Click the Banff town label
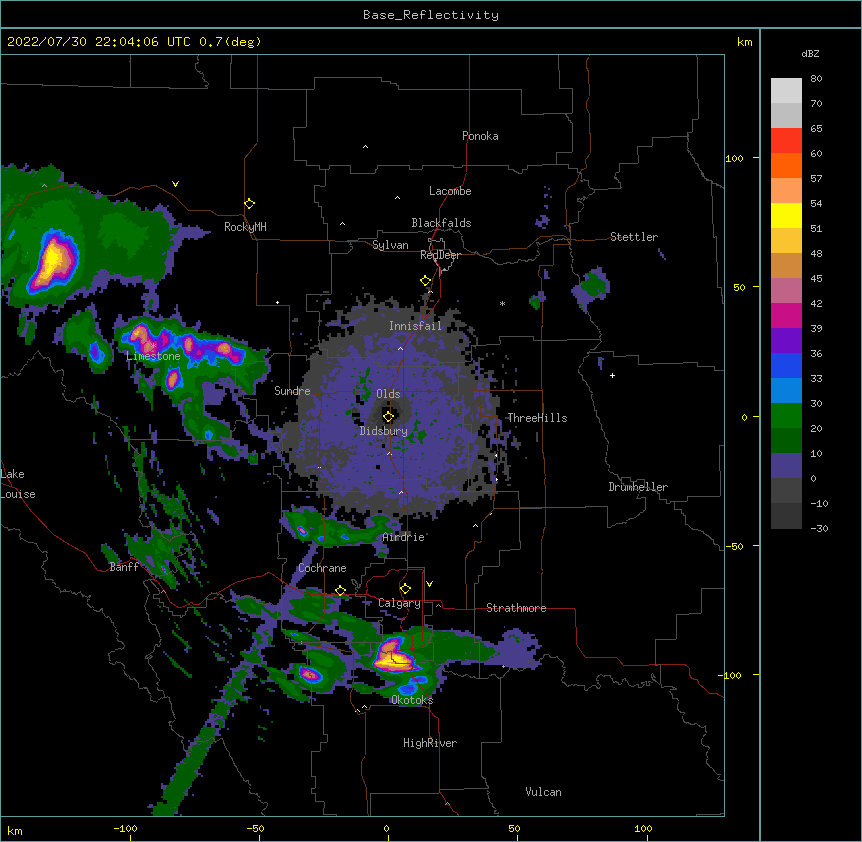The width and height of the screenshot is (862, 842). pyautogui.click(x=124, y=567)
